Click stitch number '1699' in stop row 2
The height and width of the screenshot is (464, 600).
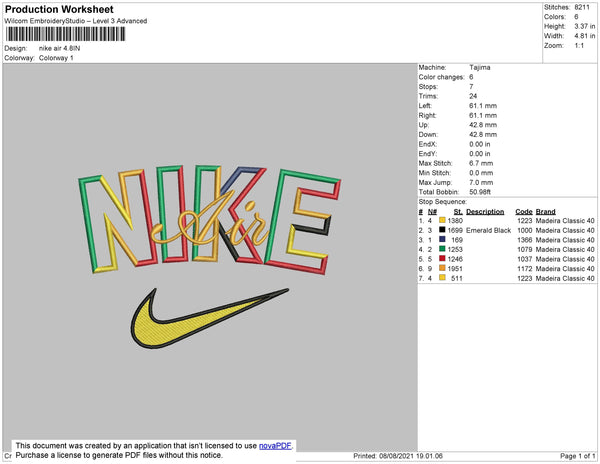click(x=455, y=230)
